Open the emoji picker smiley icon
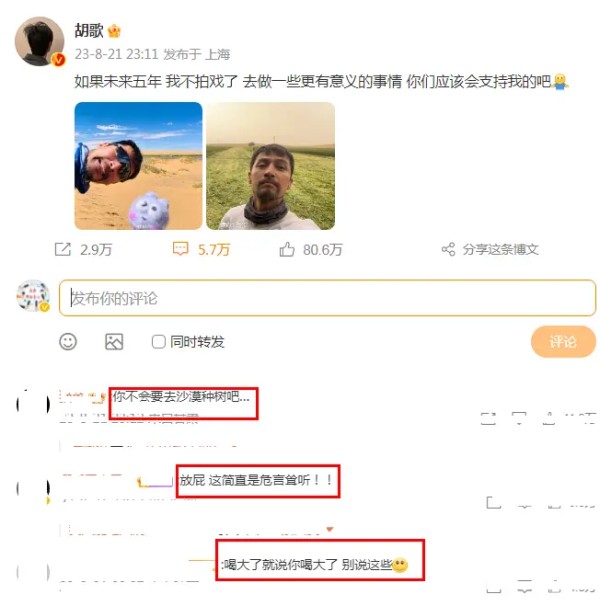600x606 pixels. (x=68, y=342)
